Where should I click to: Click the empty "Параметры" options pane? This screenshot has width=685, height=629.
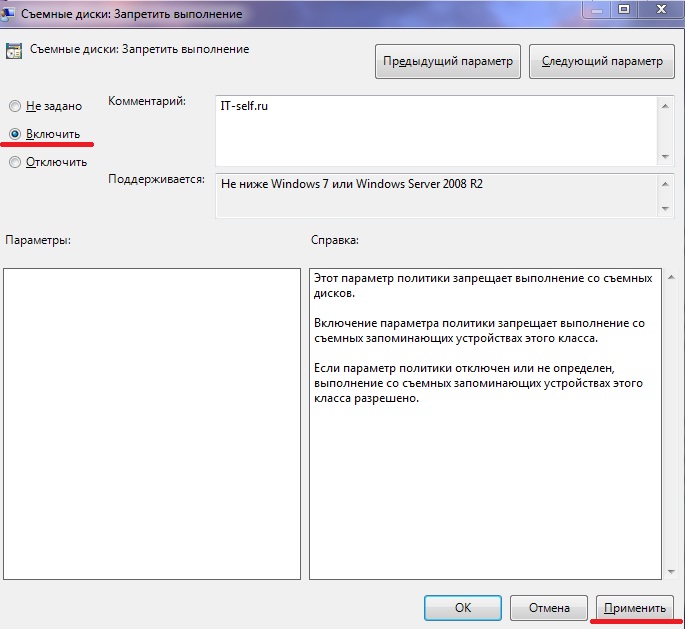pyautogui.click(x=152, y=424)
